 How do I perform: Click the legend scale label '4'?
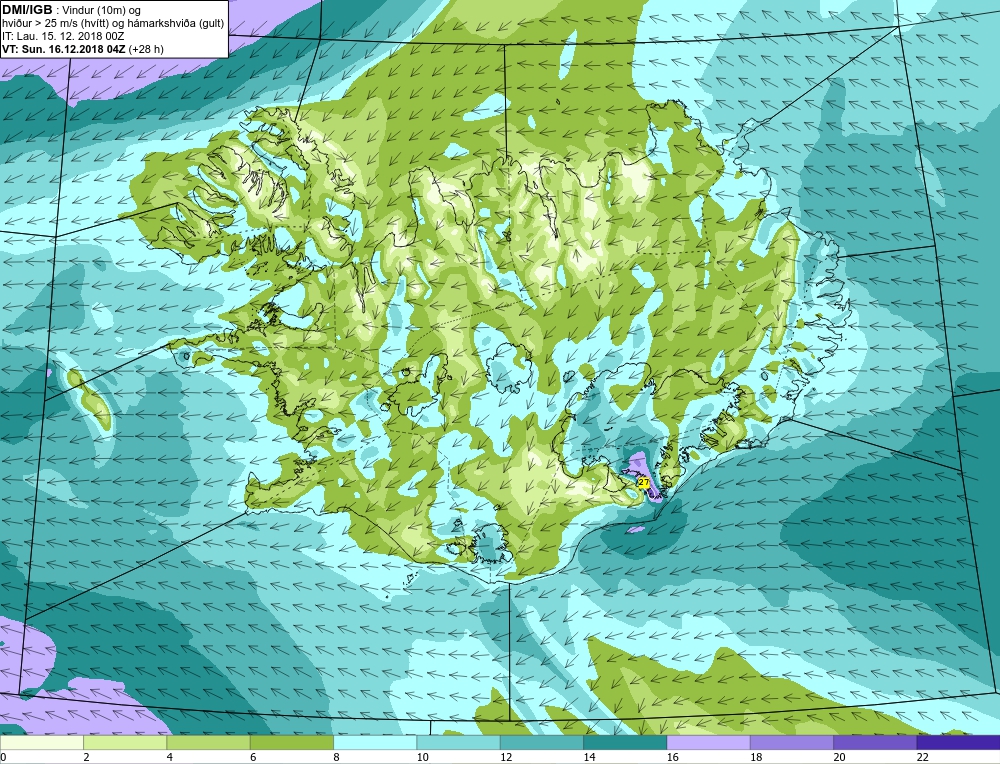[x=170, y=757]
